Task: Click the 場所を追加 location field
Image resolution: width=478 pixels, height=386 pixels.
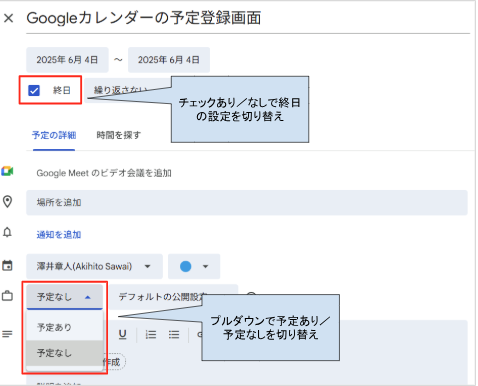Action: point(247,203)
